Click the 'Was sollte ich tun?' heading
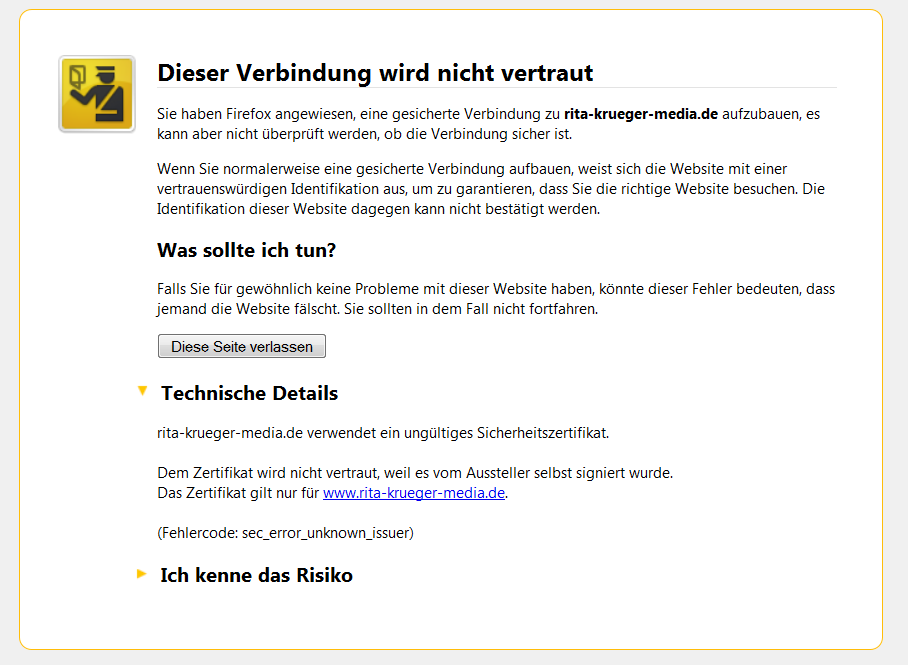Image resolution: width=908 pixels, height=665 pixels. [247, 250]
